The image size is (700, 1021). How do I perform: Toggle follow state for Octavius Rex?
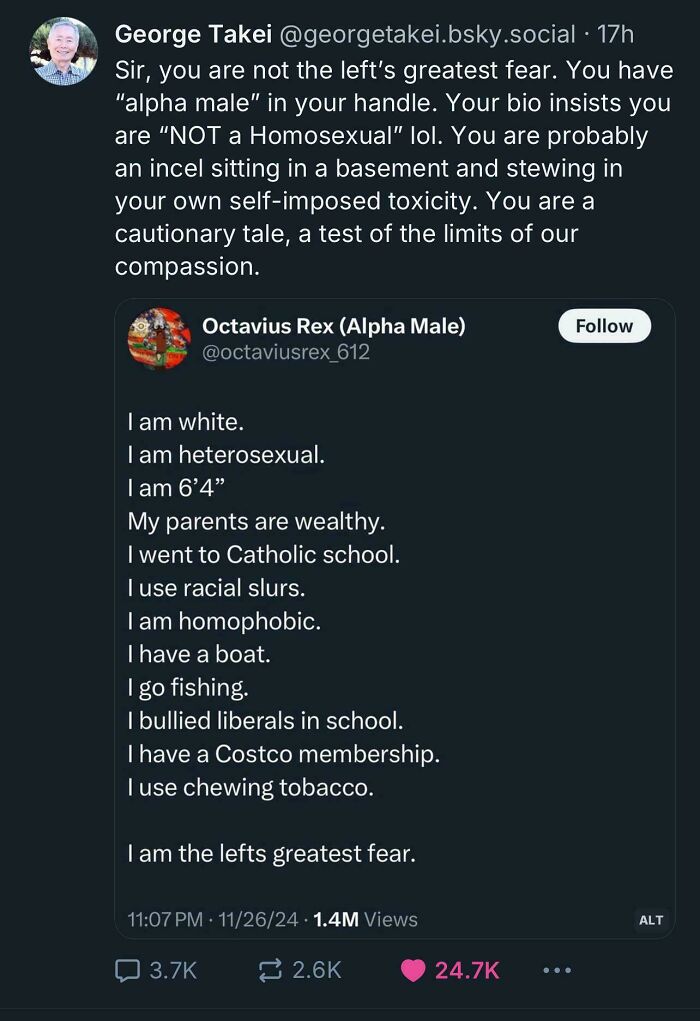(x=604, y=326)
